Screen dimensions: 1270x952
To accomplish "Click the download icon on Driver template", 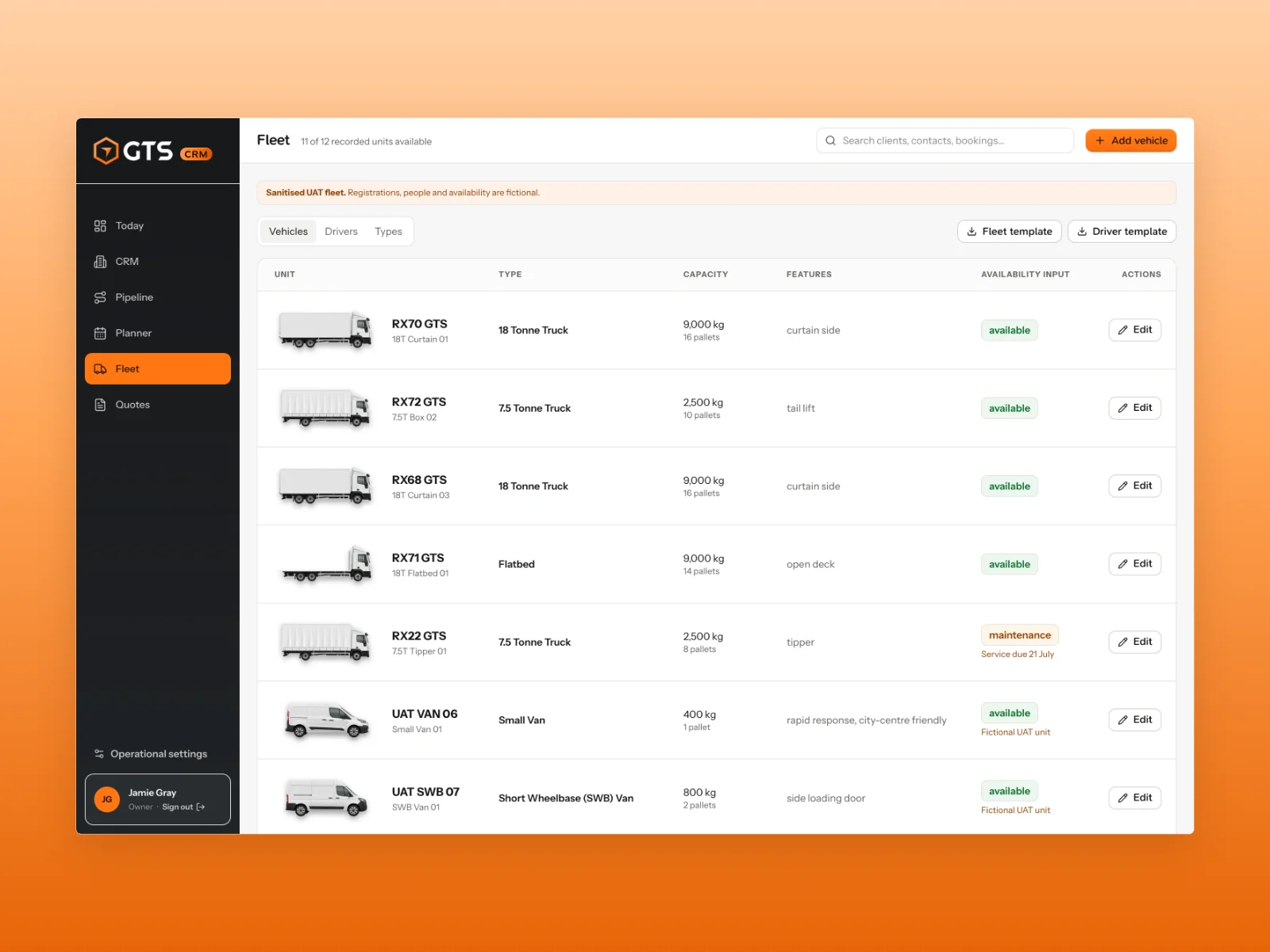I will [x=1082, y=232].
